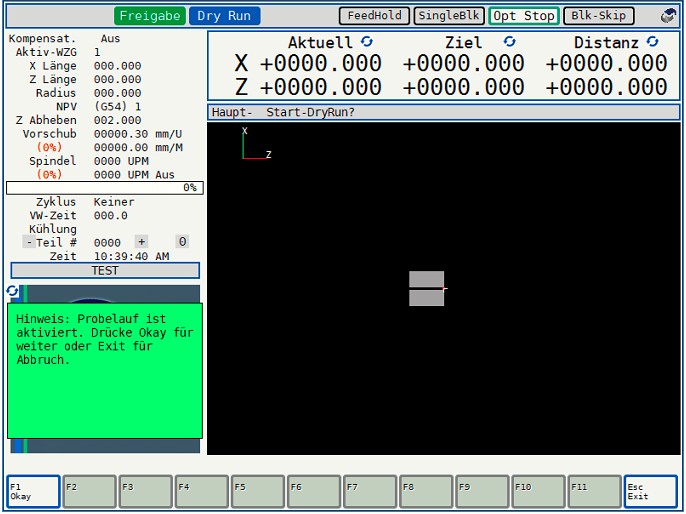686x514 pixels.
Task: Click the Teil # count 0000
Action: tap(107, 243)
